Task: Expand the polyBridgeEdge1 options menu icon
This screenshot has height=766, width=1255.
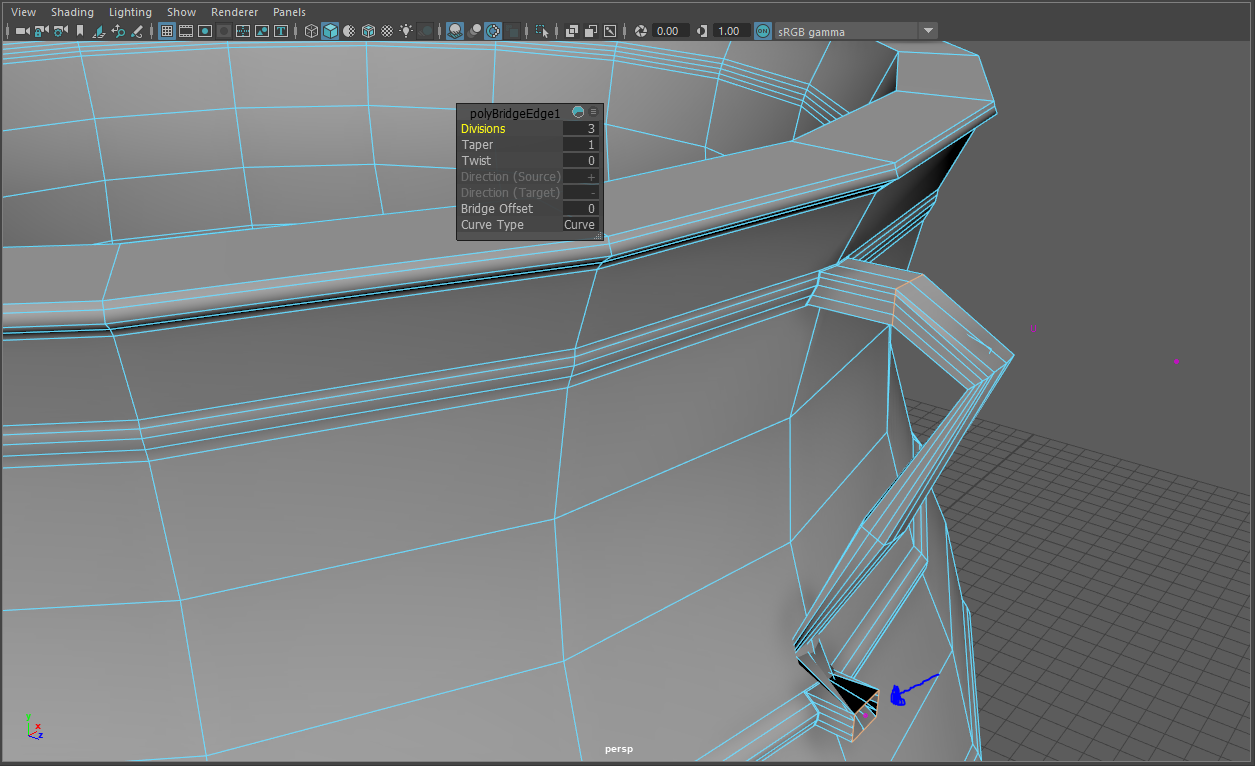Action: point(593,112)
